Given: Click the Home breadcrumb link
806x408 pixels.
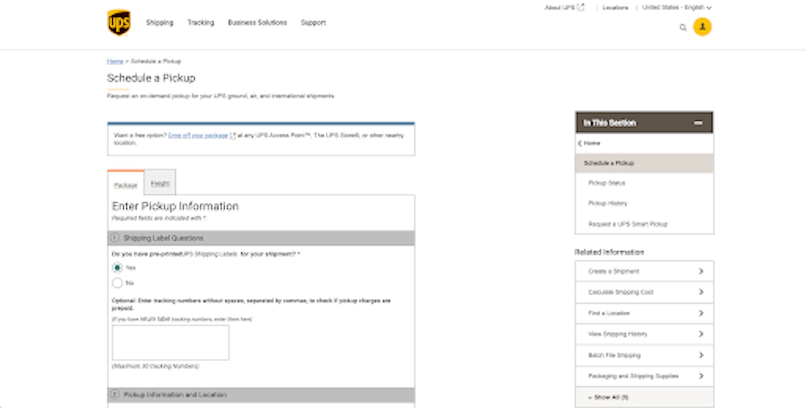Looking at the screenshot, I should pyautogui.click(x=115, y=61).
